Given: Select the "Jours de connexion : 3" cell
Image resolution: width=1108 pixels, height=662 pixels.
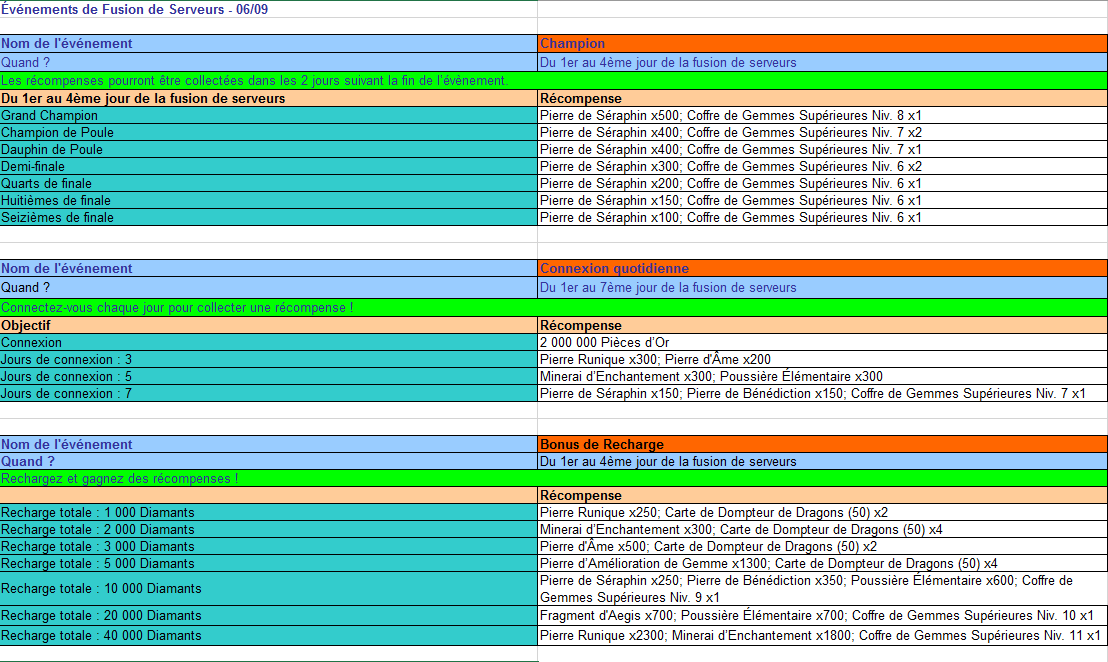Looking at the screenshot, I should click(x=268, y=360).
